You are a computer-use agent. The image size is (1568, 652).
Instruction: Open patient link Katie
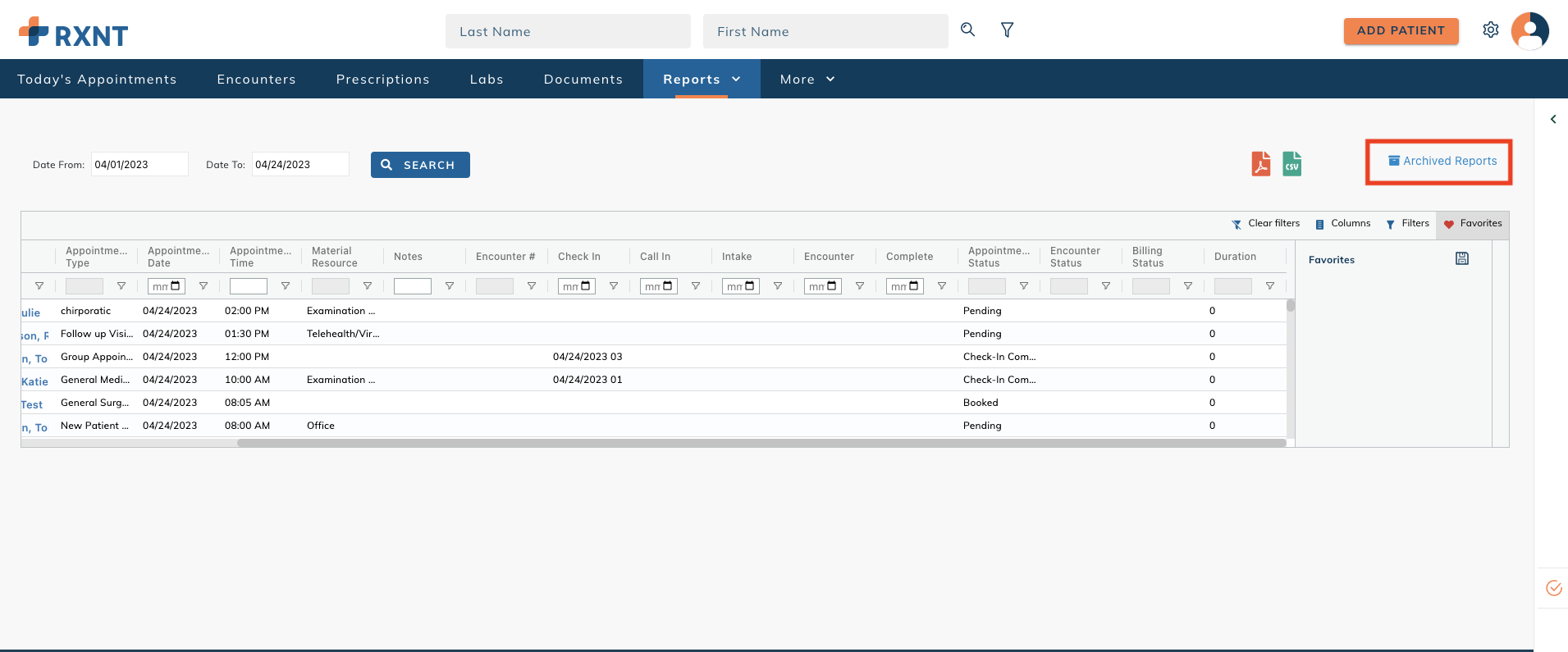(34, 381)
